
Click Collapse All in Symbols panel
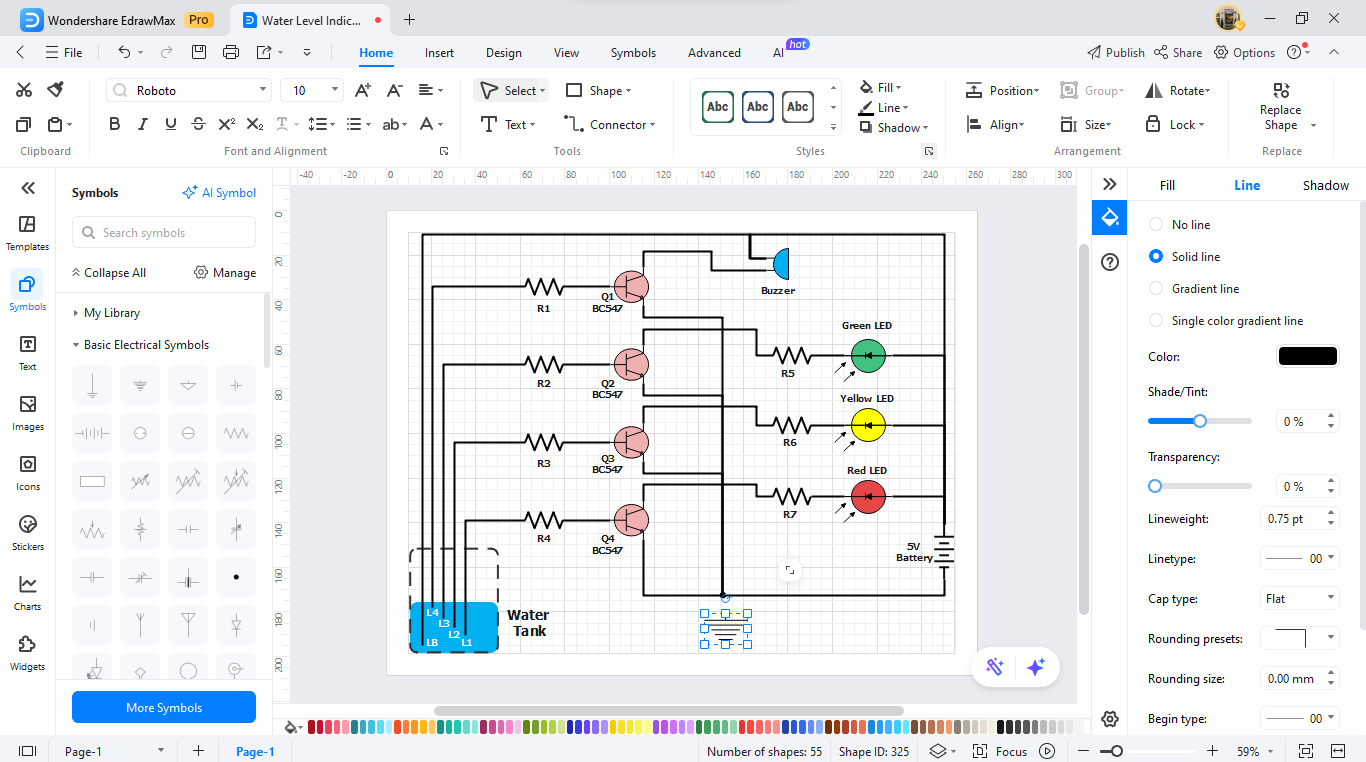[x=108, y=273]
